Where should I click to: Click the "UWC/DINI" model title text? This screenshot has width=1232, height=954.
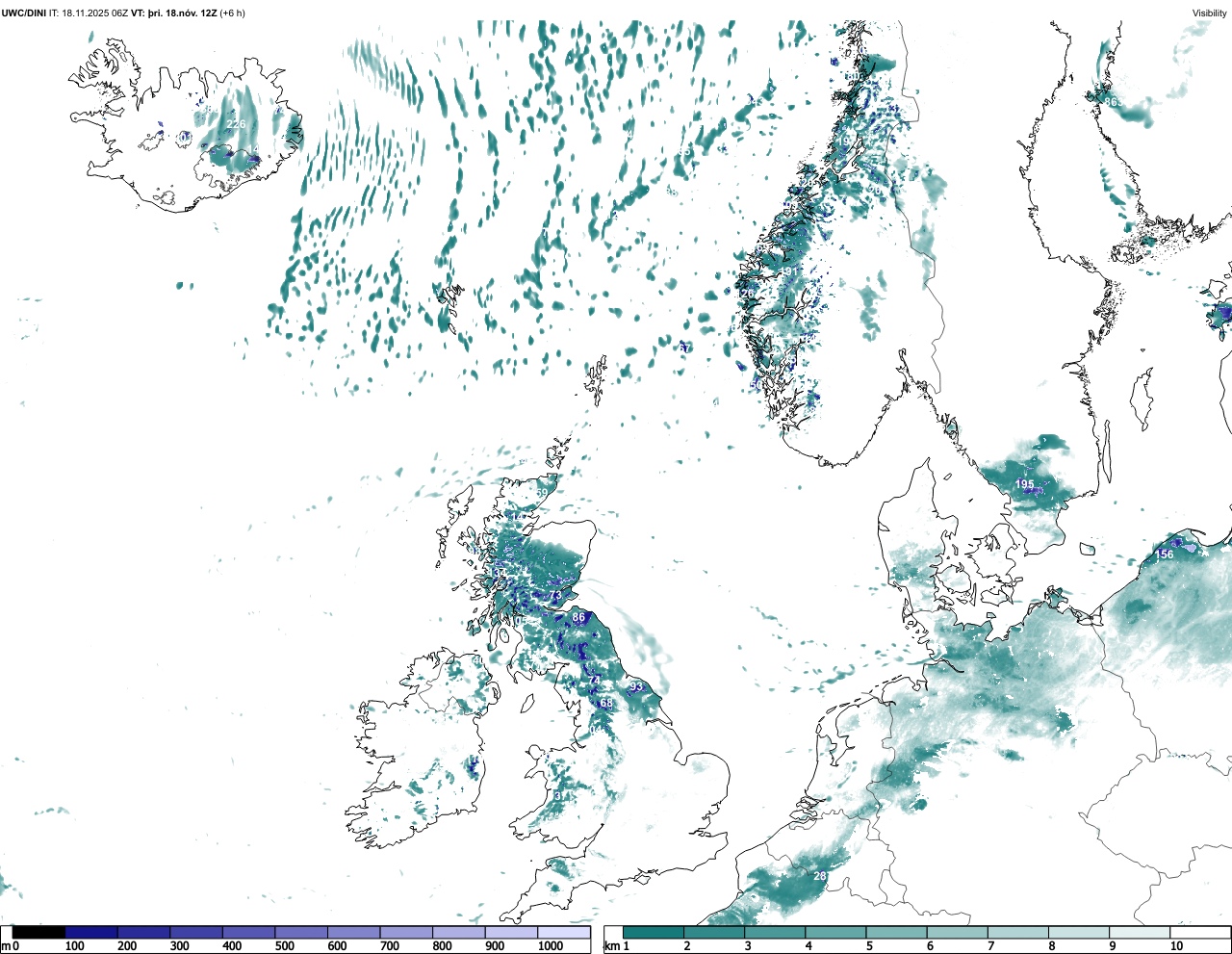coord(24,13)
